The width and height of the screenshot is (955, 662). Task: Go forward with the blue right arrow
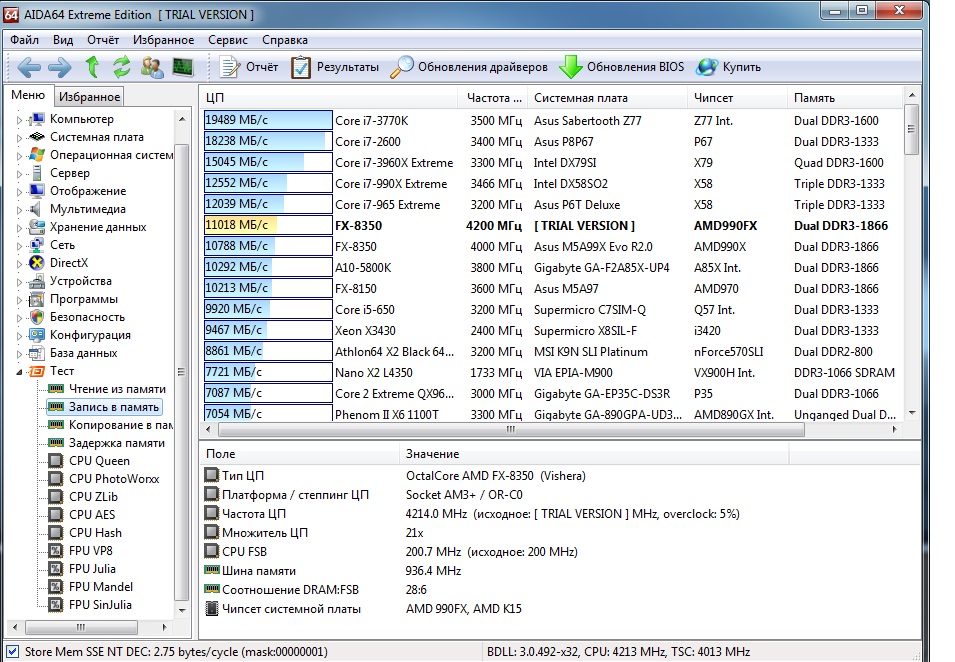[x=60, y=67]
